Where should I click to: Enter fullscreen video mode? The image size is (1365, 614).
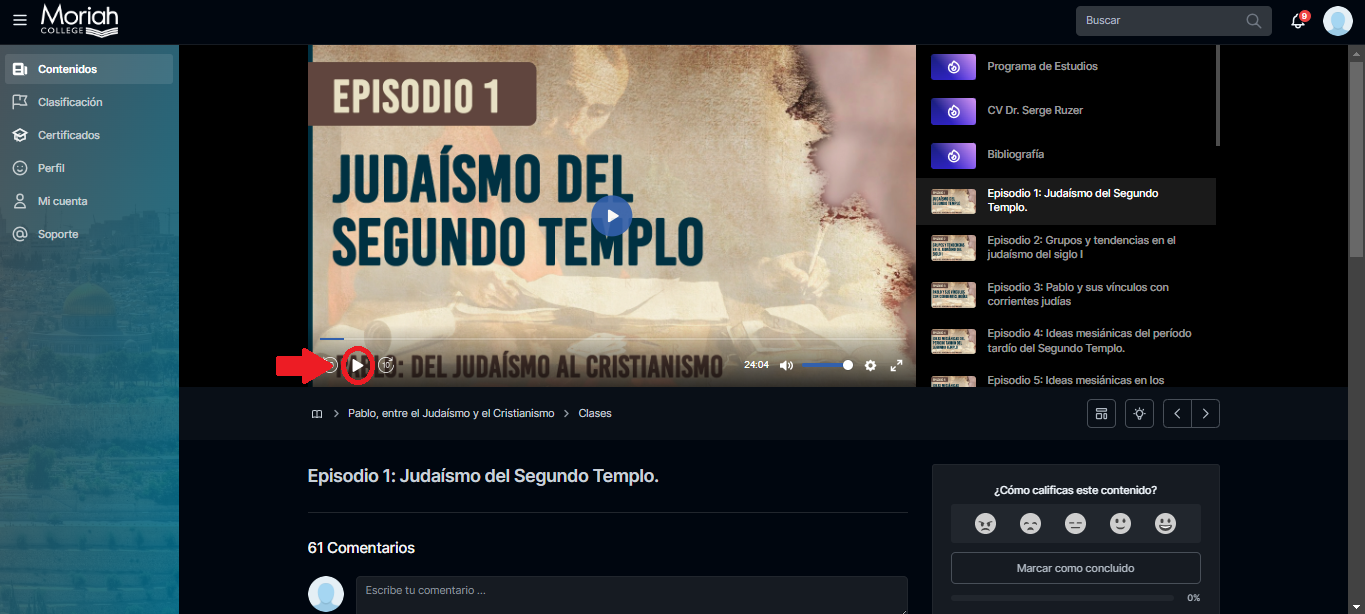[x=897, y=366]
